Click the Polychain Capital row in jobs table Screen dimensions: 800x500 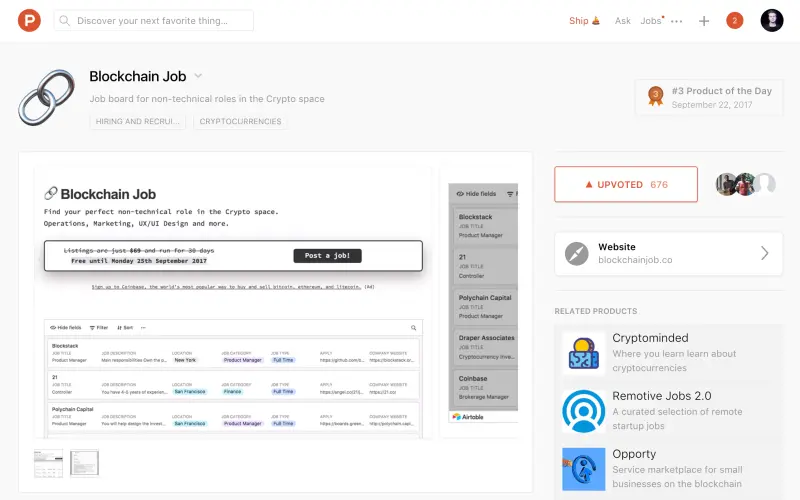click(233, 416)
